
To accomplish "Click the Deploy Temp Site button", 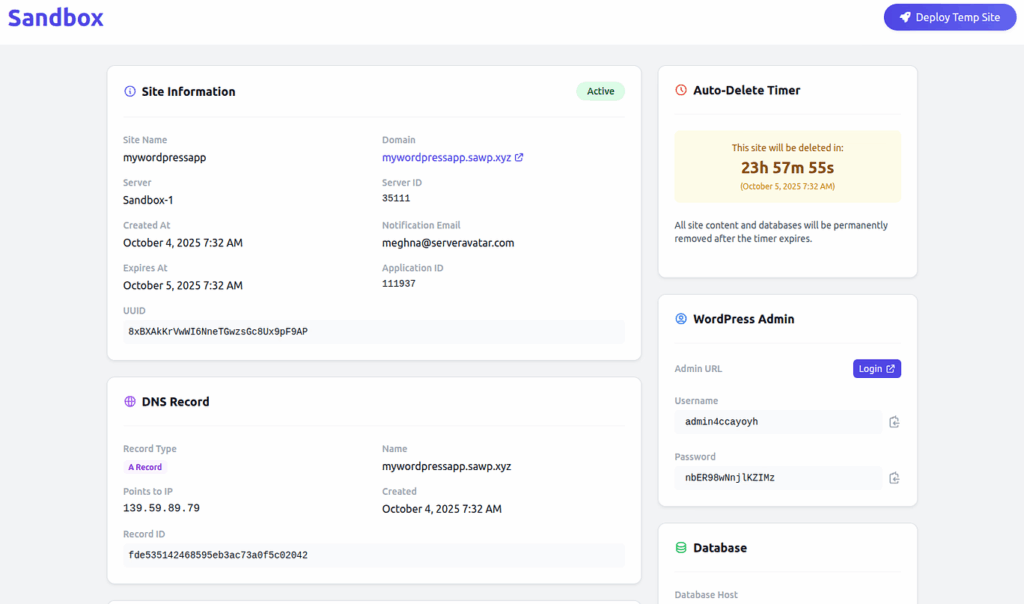I will [x=949, y=17].
